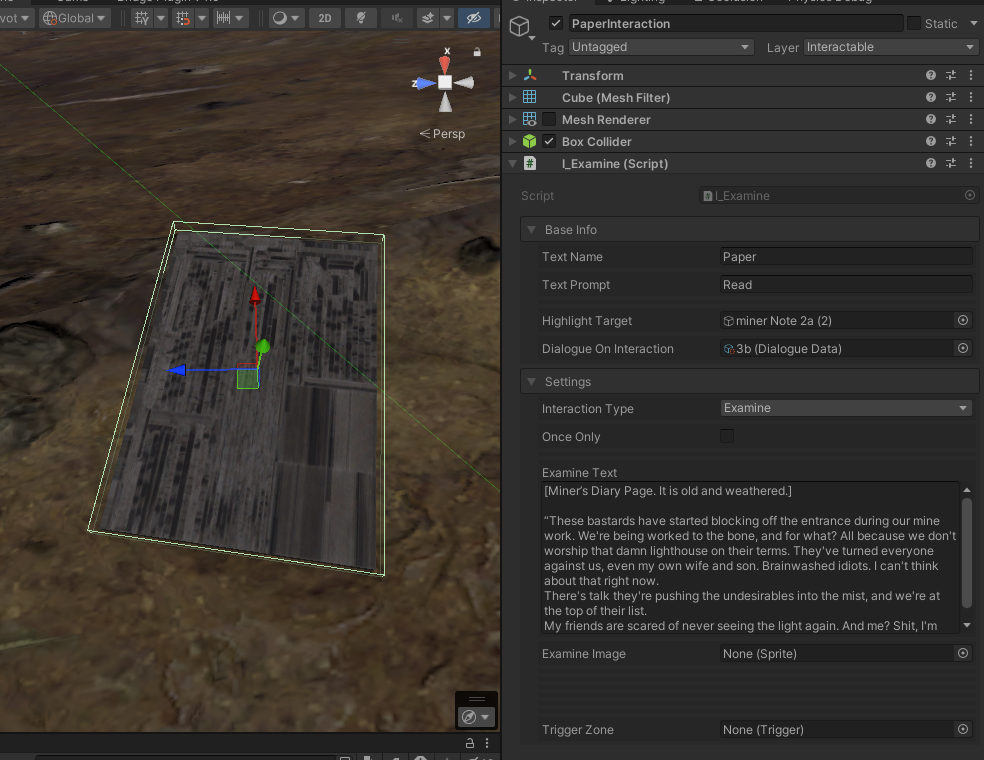Open grid snapping settings dropdown arrow
Screen dimensions: 984x760
tap(202, 18)
